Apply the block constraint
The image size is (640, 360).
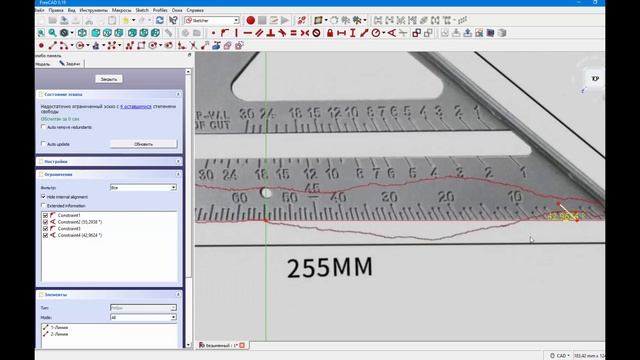tap(316, 33)
